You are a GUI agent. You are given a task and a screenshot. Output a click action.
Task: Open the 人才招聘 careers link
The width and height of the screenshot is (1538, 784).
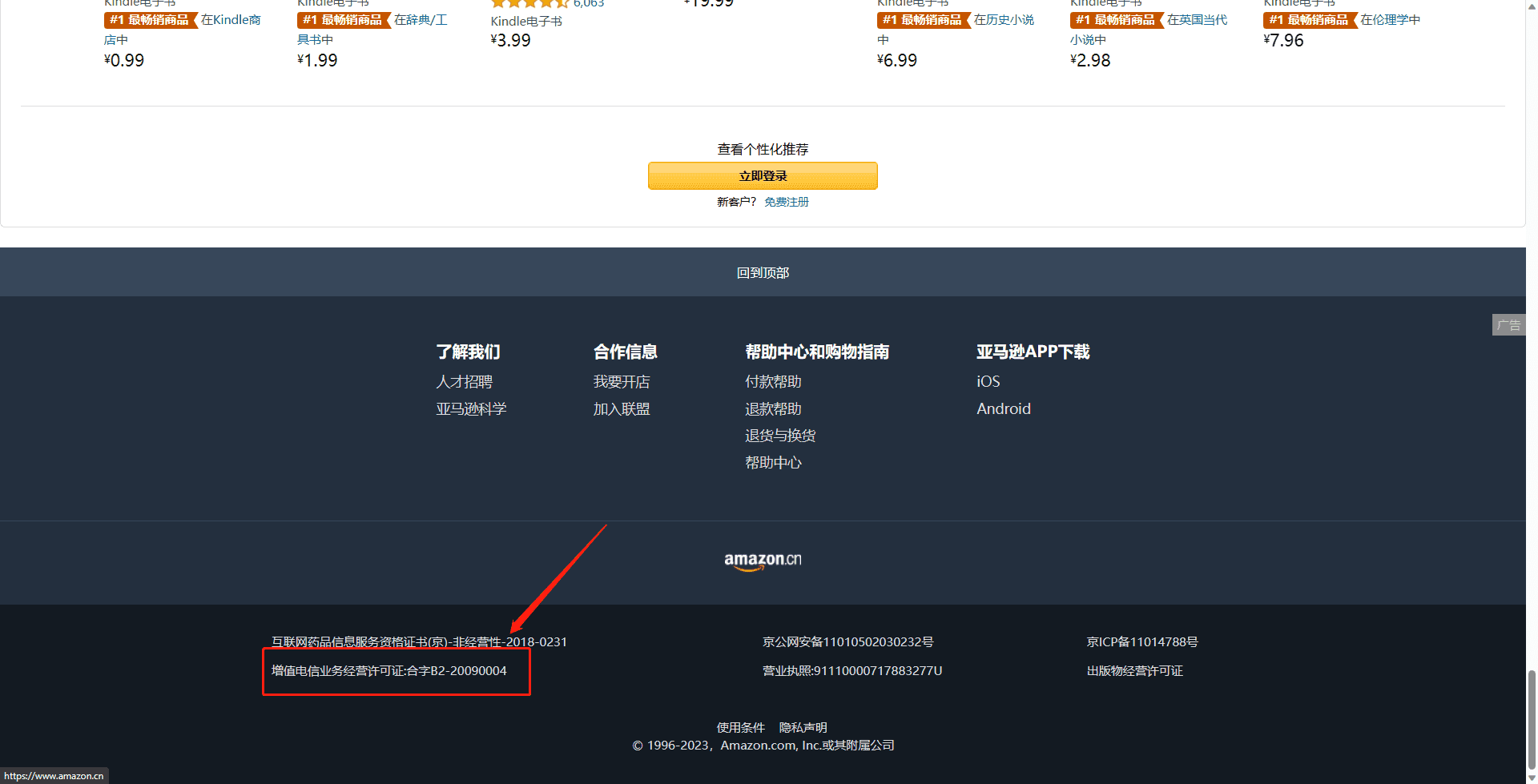464,382
